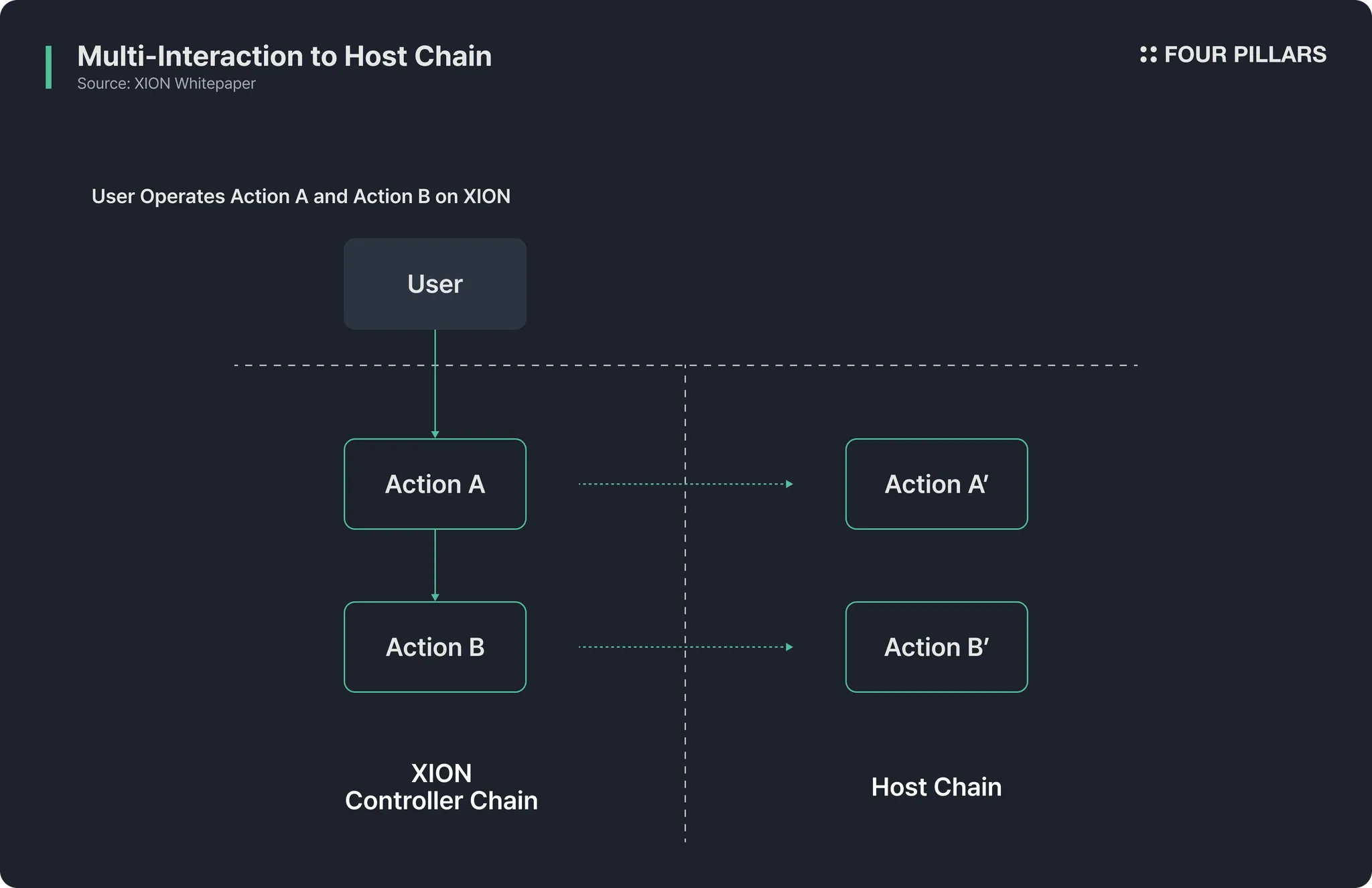Click the dotted arrow tip pointing to Action A′

(x=789, y=484)
